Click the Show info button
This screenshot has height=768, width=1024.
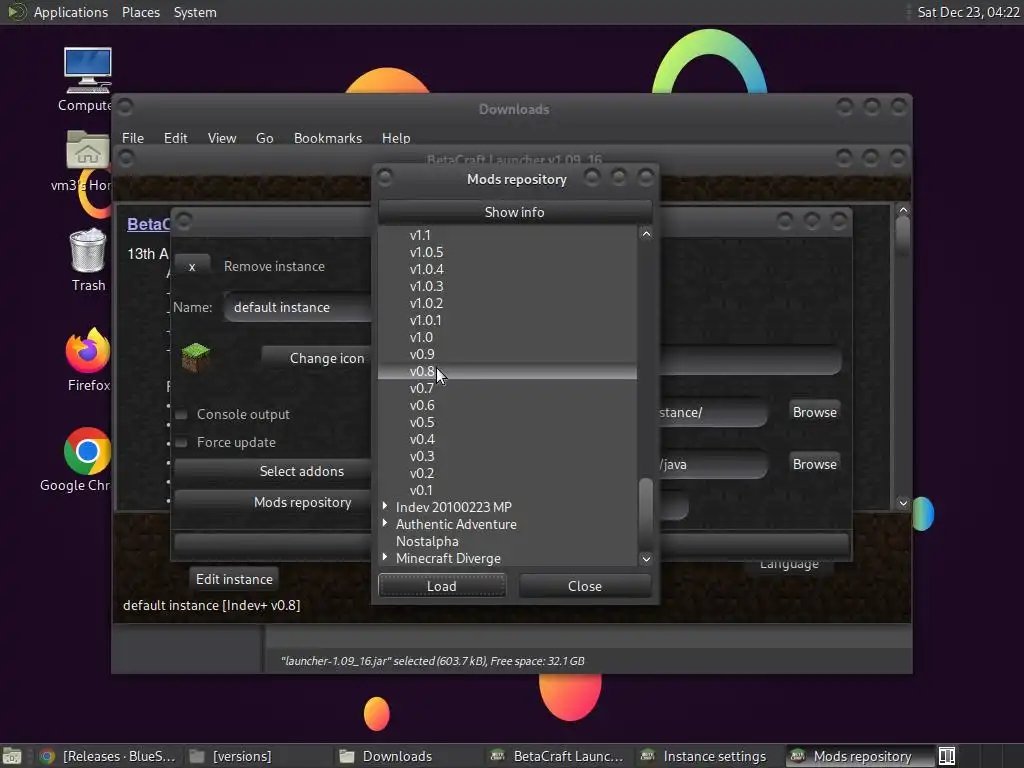click(x=515, y=212)
